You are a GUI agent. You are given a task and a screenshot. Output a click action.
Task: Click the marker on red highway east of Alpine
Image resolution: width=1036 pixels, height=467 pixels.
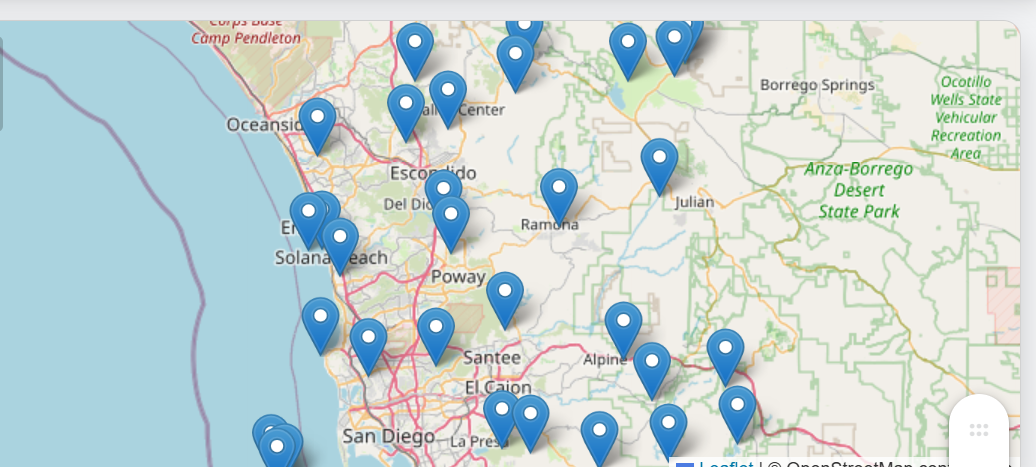(725, 357)
